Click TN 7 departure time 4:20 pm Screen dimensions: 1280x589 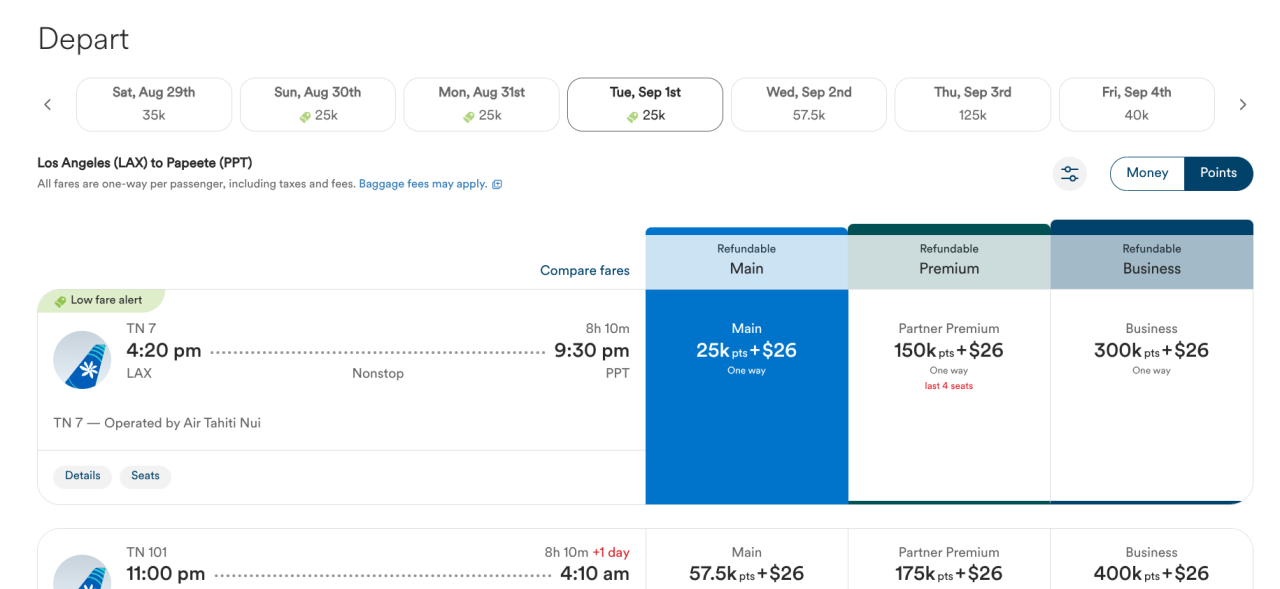pyautogui.click(x=164, y=350)
